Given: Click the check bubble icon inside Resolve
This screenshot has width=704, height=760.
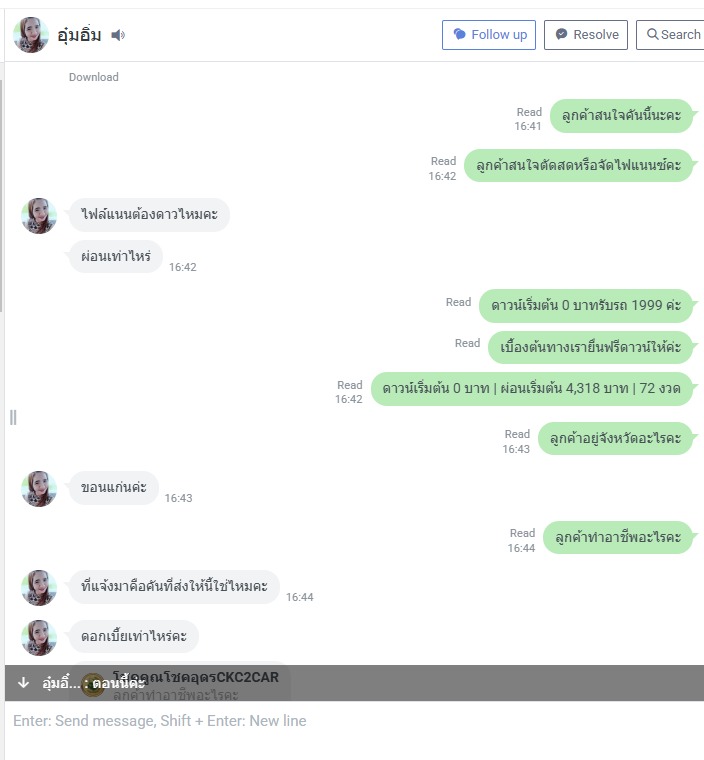Looking at the screenshot, I should pos(561,34).
